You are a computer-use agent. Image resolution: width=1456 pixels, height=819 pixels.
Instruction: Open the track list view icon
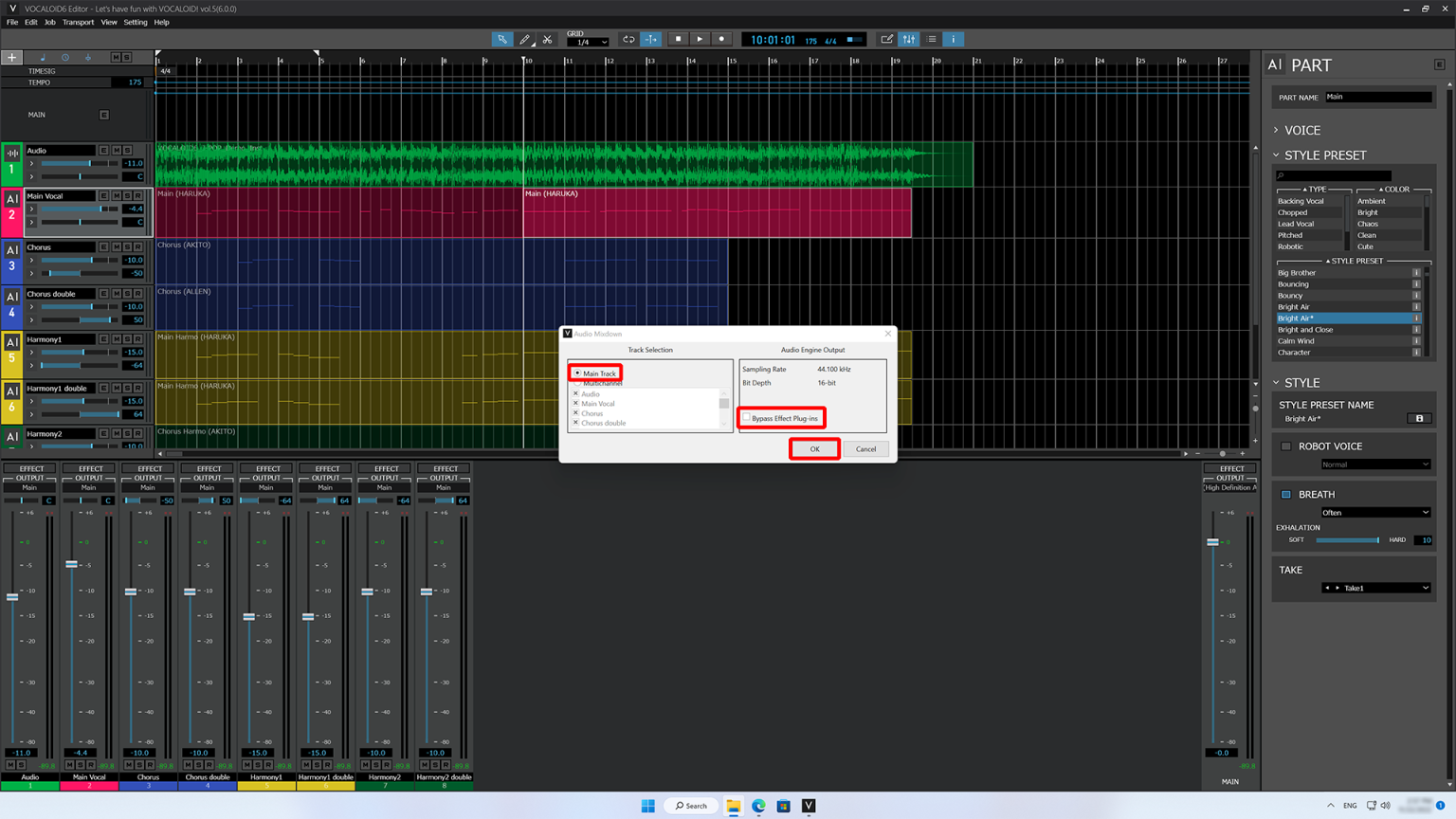(930, 39)
